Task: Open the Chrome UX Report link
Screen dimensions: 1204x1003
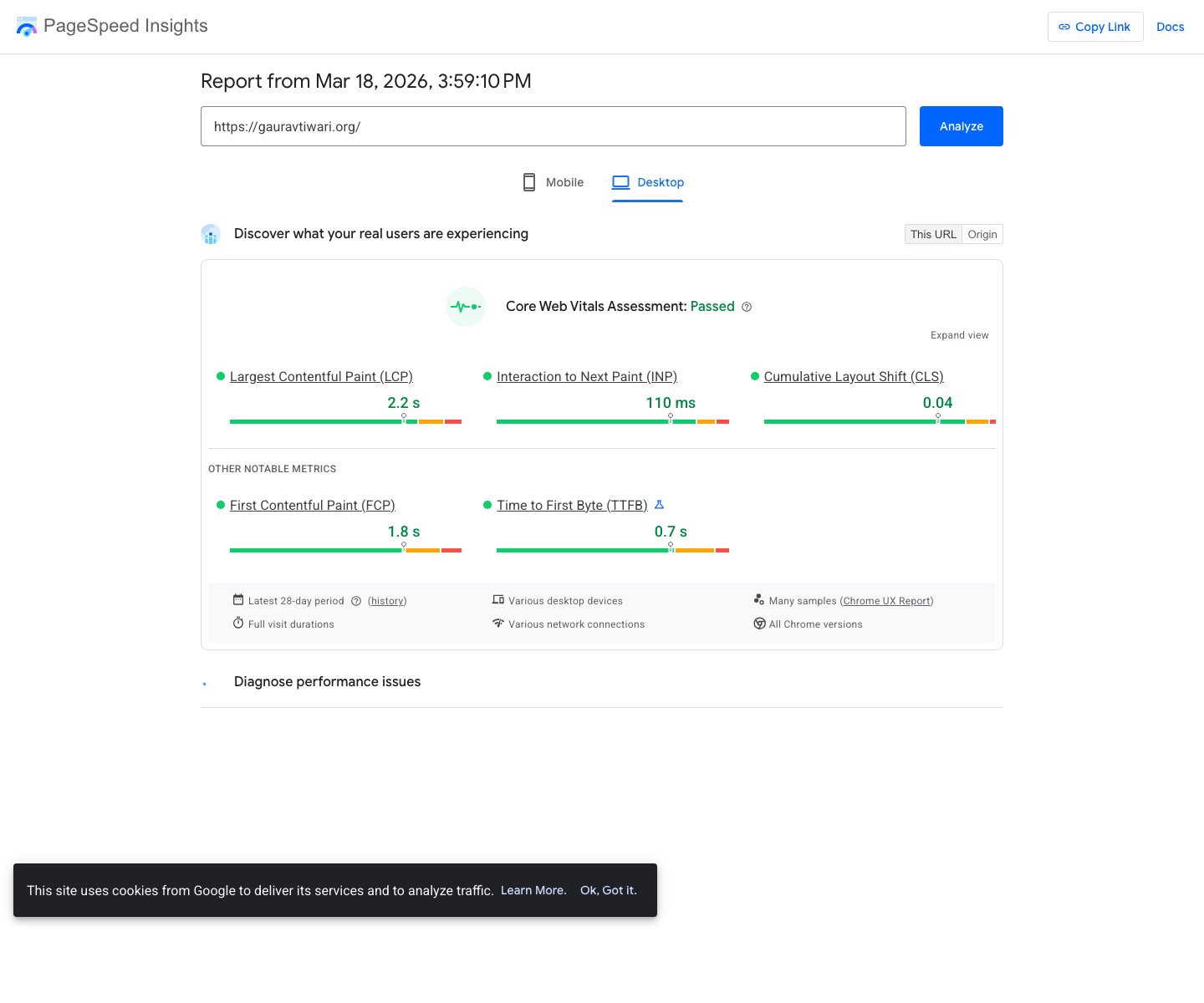Action: pyautogui.click(x=886, y=600)
